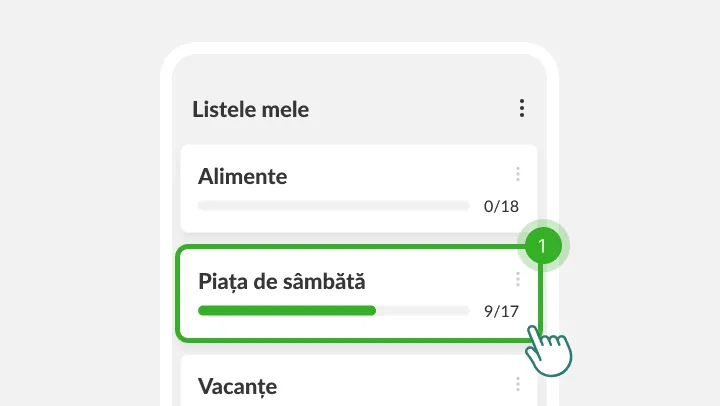Click the green highlight border of selected card

point(359,340)
